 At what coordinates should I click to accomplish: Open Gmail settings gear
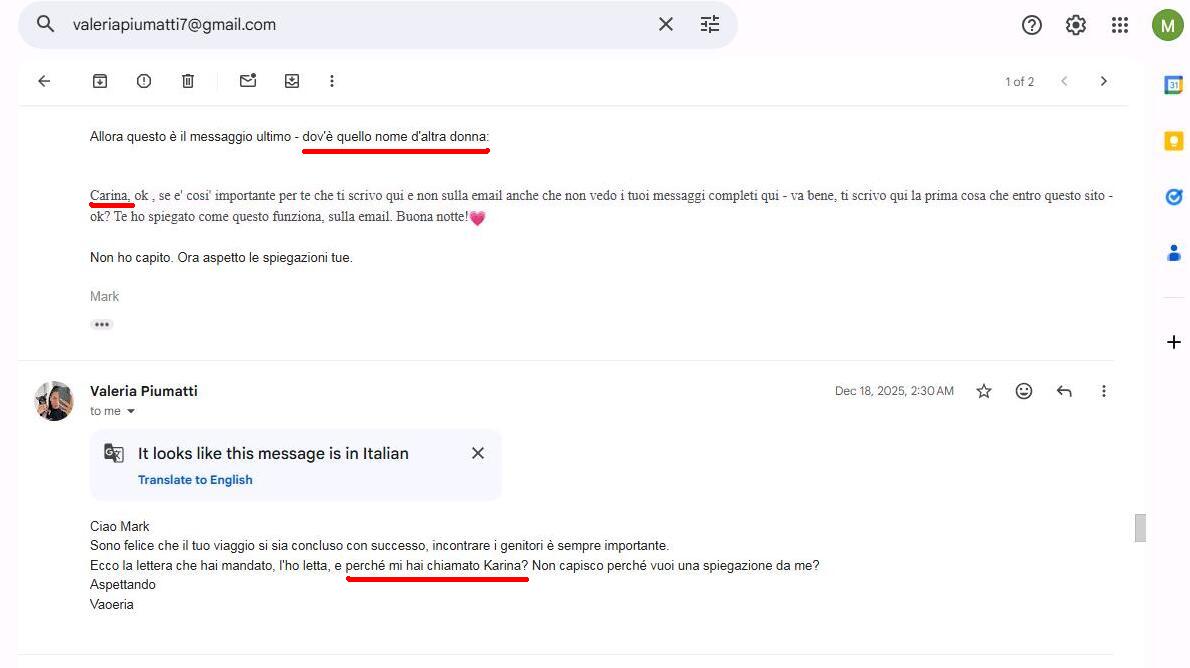[x=1076, y=25]
